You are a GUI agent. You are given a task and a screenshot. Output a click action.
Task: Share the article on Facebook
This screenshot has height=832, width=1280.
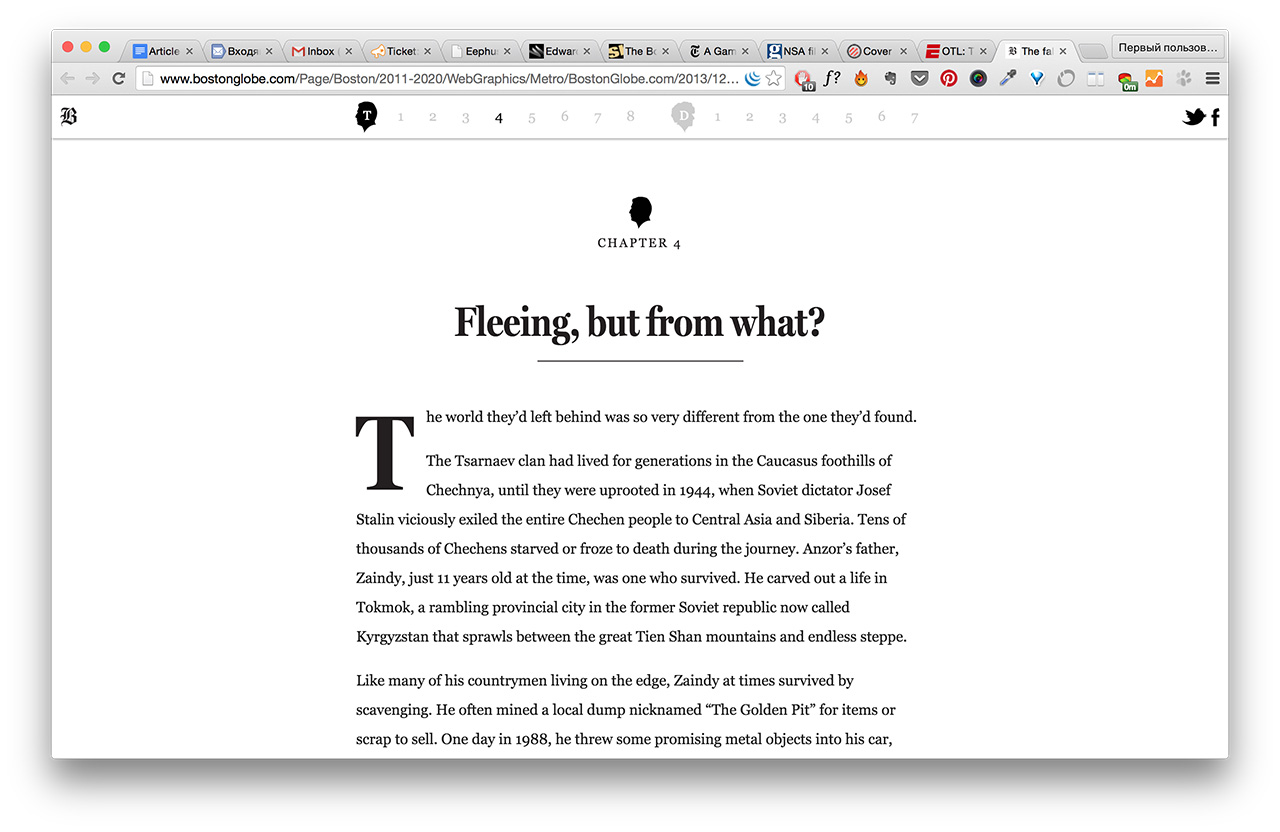point(1215,118)
